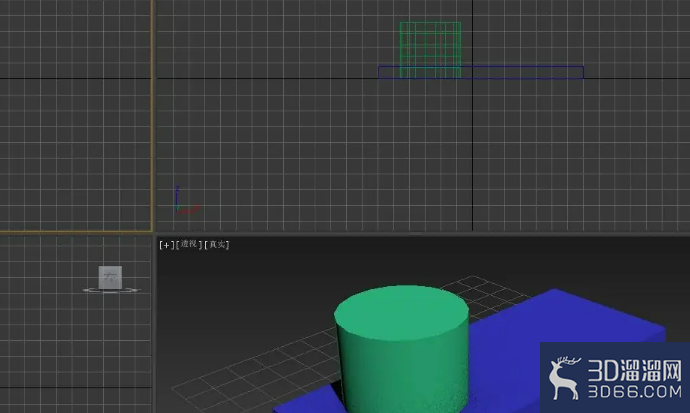Open the 真实 shading mode menu
Screen dimensions: 690x413
coord(217,245)
